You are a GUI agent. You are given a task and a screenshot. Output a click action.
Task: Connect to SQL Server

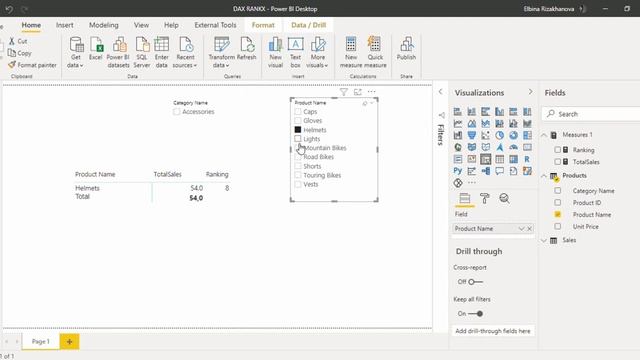[142, 52]
